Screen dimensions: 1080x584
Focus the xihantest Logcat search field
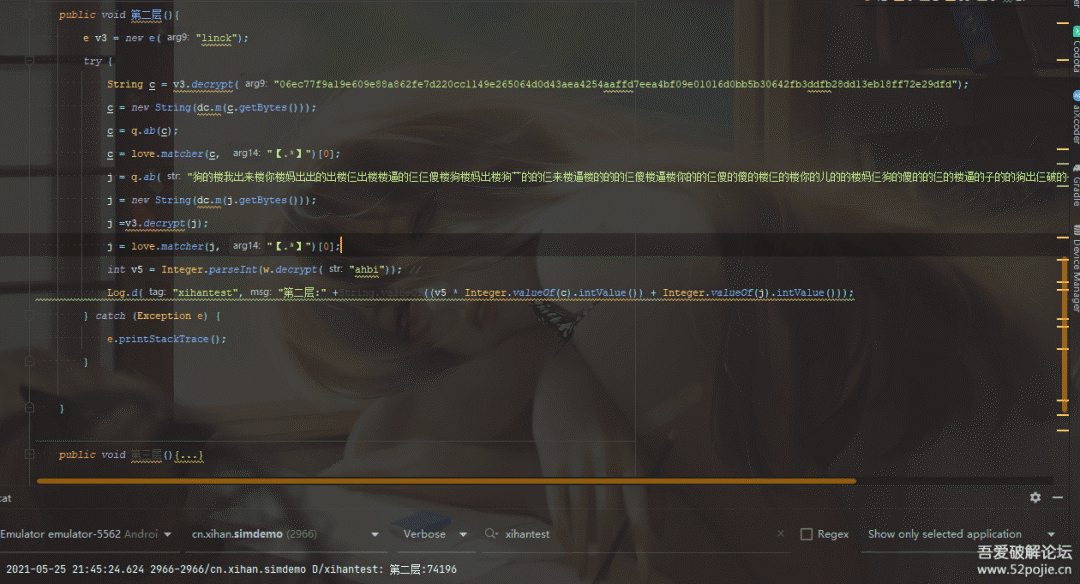[x=637, y=534]
